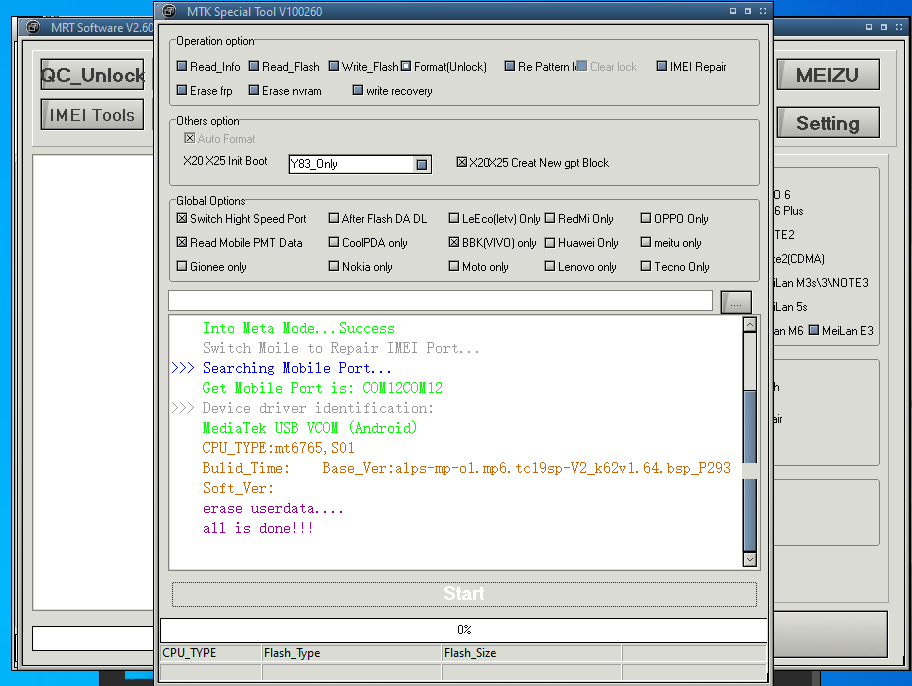This screenshot has width=912, height=686.
Task: Click the CPU_TYPE:mt6765,S01 log line
Action: pyautogui.click(x=278, y=448)
